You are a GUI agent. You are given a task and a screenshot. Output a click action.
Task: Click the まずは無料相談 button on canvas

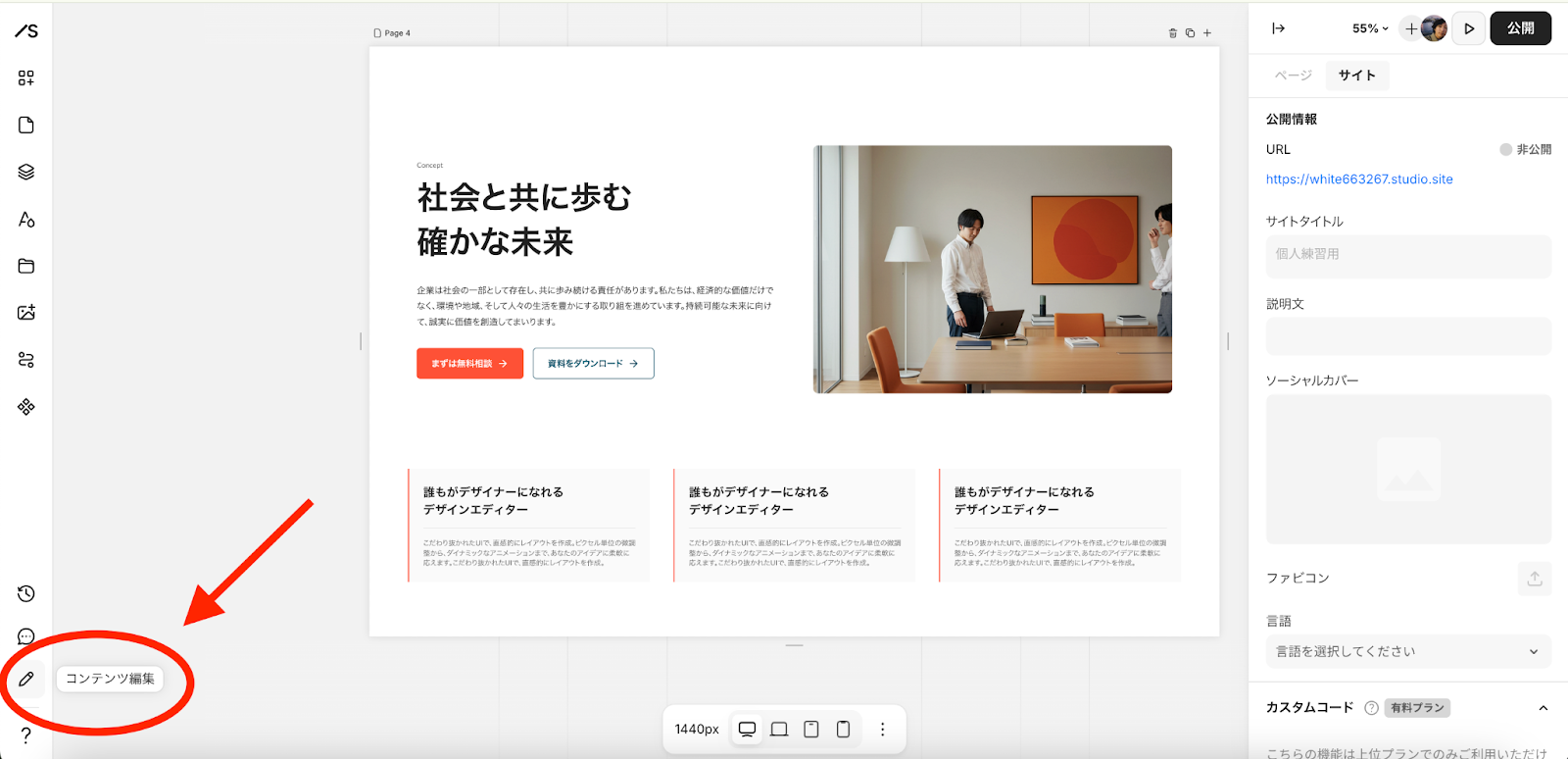(469, 364)
